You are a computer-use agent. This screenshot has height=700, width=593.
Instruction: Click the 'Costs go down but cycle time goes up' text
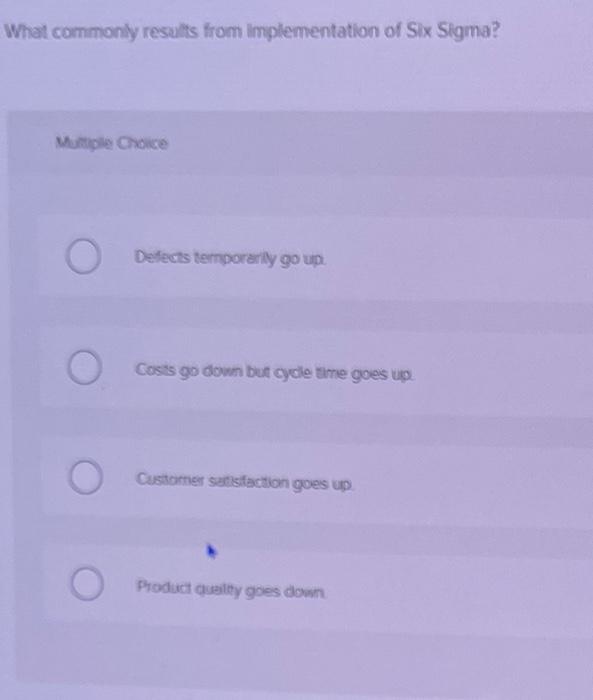(274, 372)
